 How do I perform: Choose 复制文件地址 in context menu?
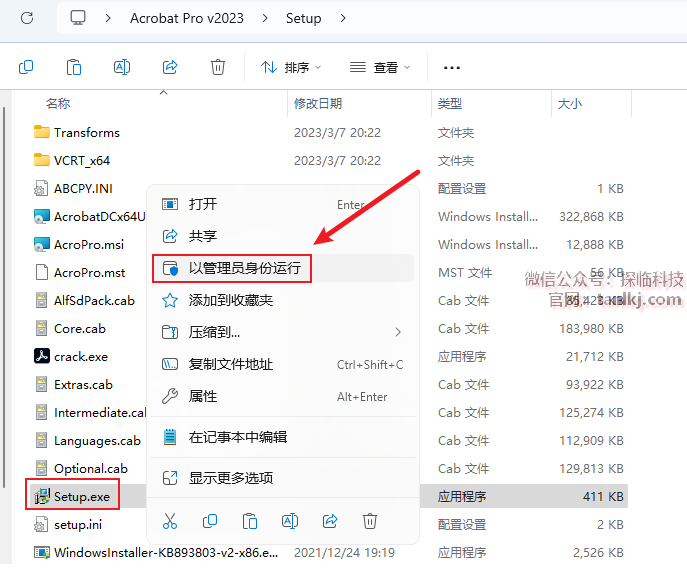[x=283, y=365]
